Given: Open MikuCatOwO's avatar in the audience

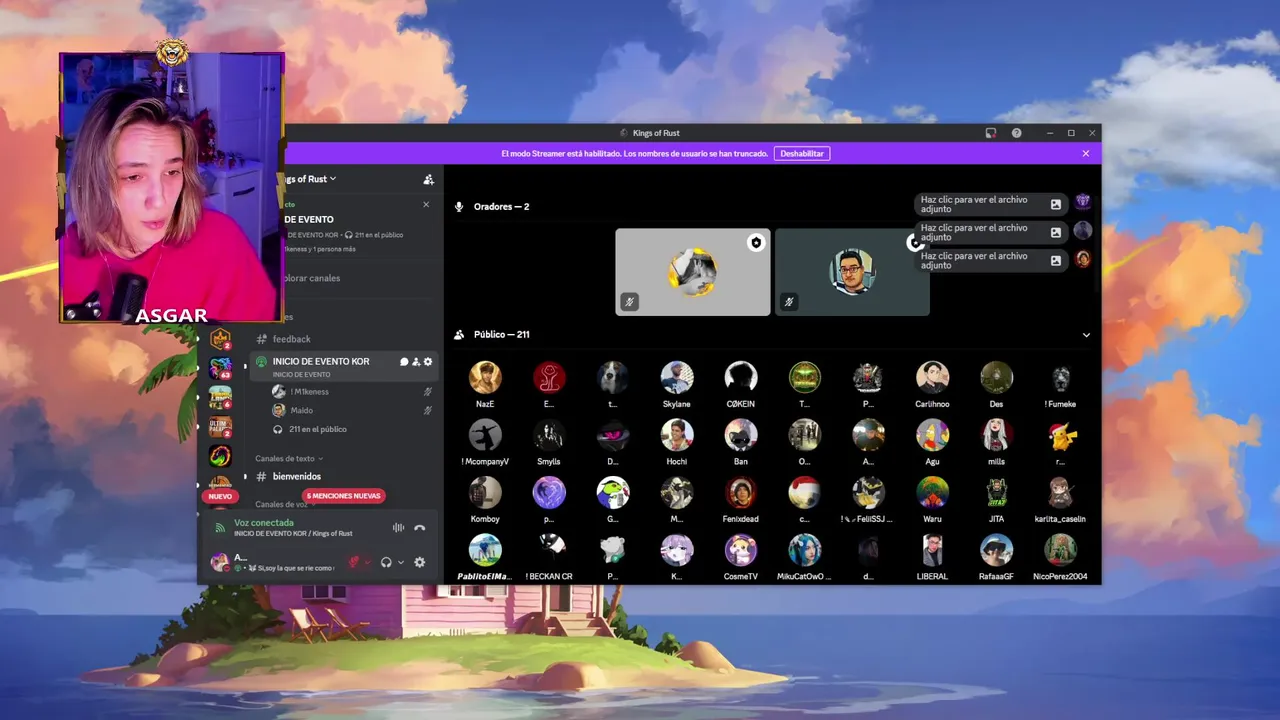Looking at the screenshot, I should click(805, 550).
